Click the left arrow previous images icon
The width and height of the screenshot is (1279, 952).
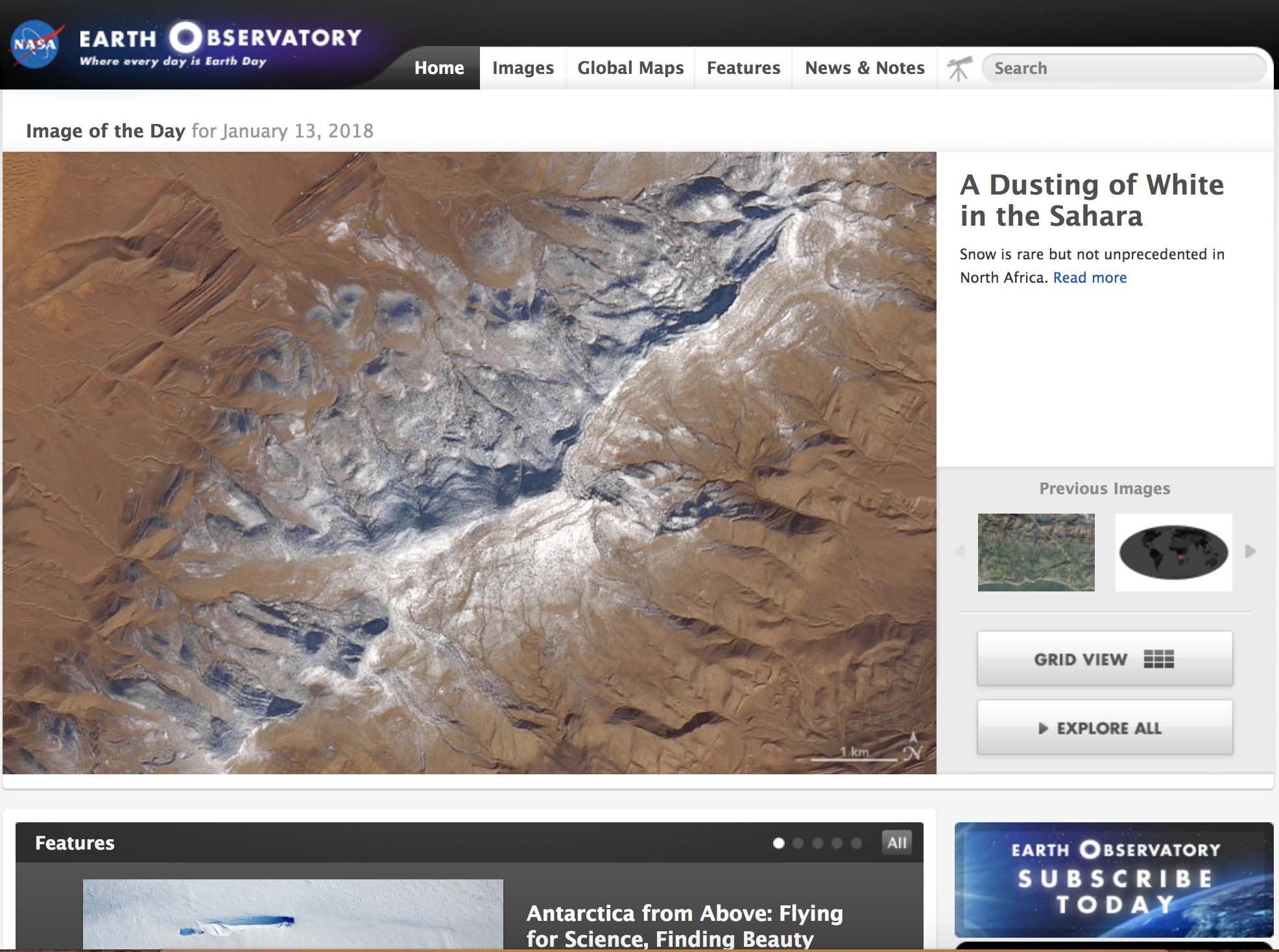coord(961,551)
